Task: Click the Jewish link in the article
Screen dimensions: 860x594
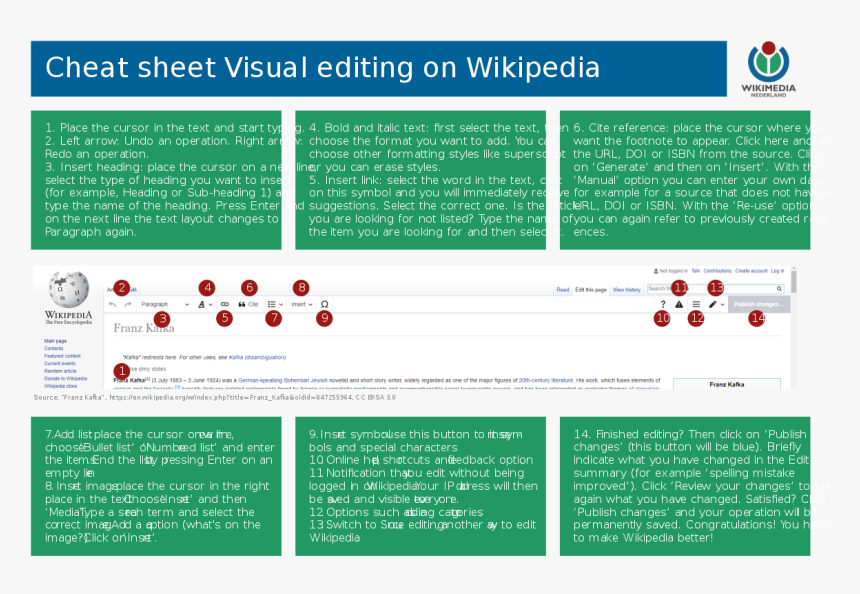Action: [319, 380]
